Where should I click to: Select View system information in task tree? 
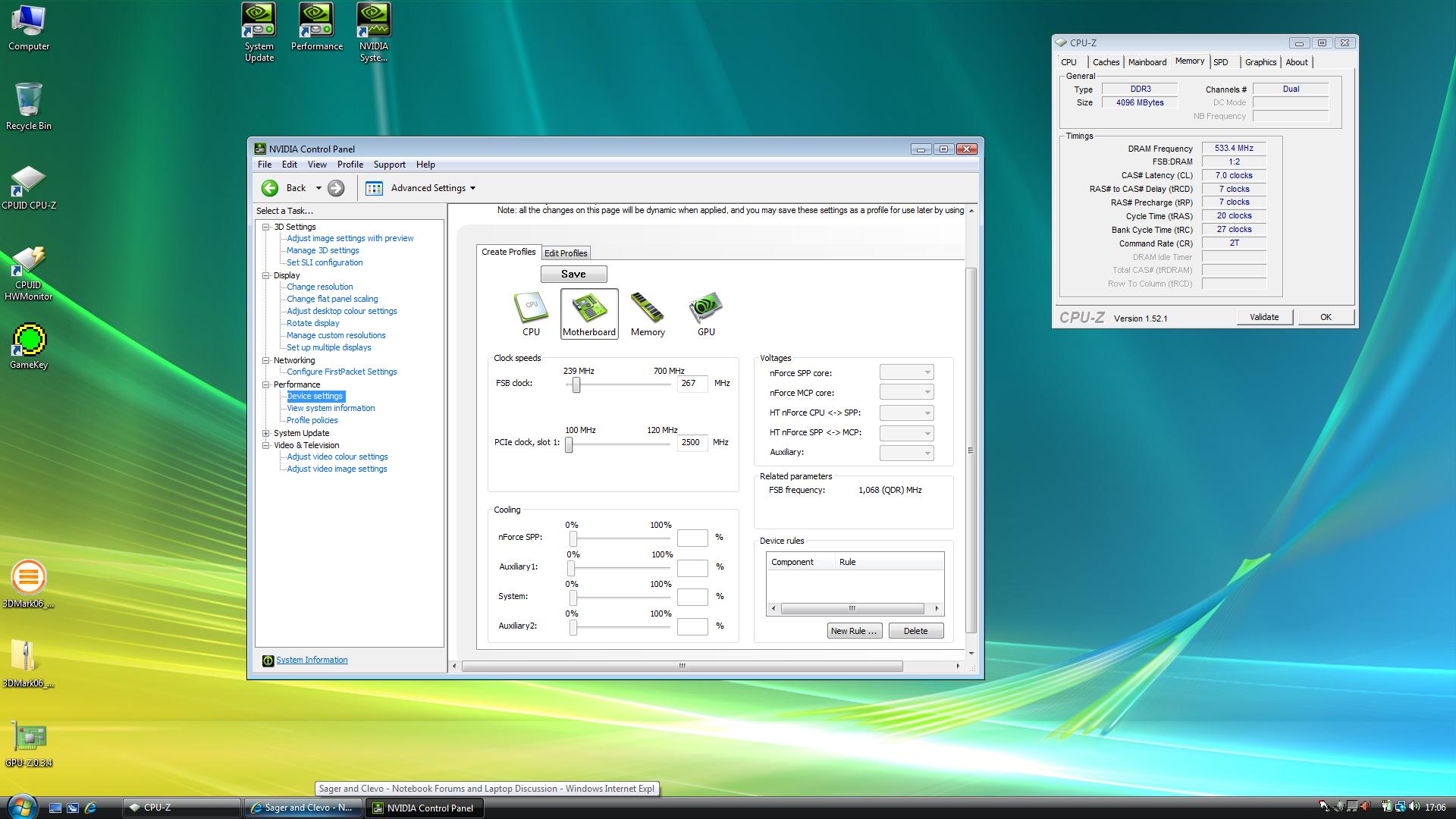pyautogui.click(x=331, y=409)
